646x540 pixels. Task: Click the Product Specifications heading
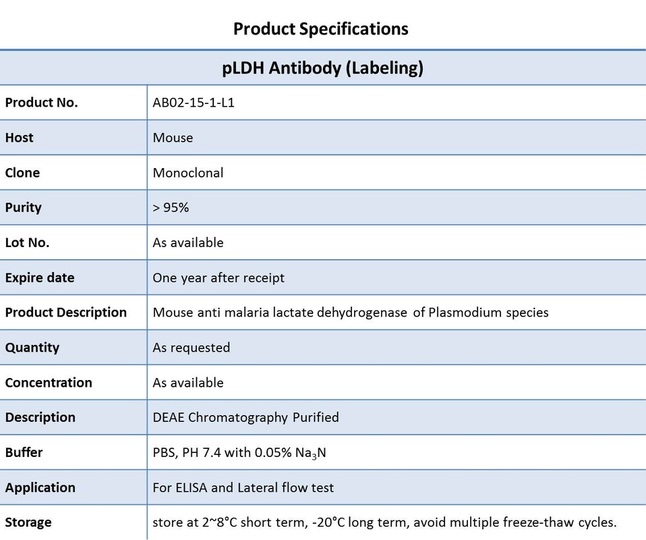[321, 29]
